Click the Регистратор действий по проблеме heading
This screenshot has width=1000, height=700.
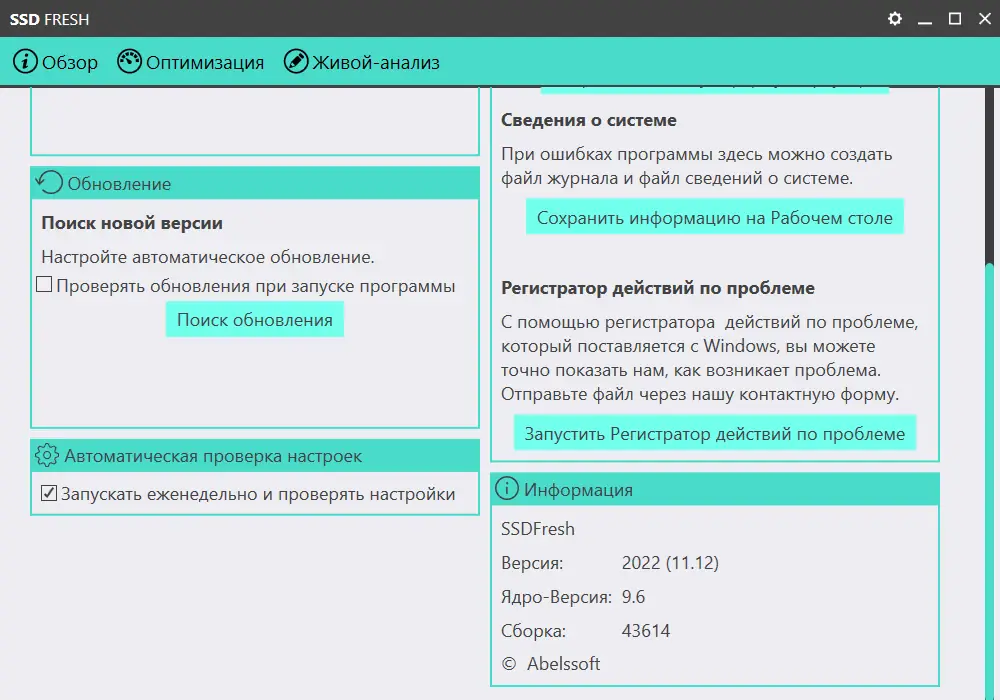658,288
